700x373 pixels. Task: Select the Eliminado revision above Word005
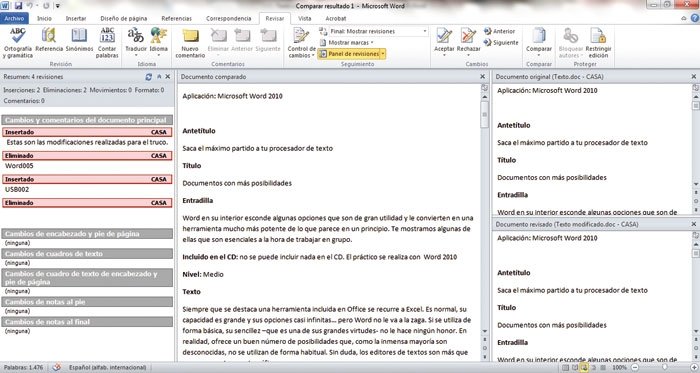[x=87, y=156]
